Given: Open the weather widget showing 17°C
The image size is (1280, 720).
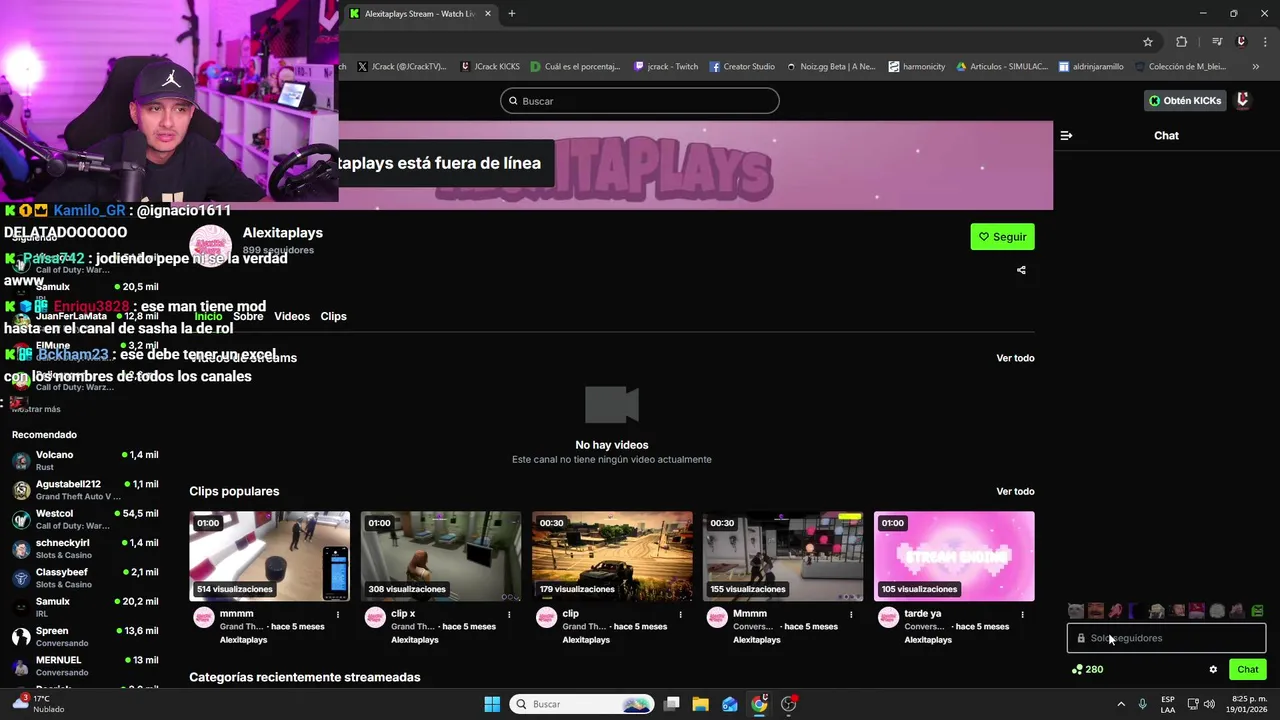Looking at the screenshot, I should (38, 704).
